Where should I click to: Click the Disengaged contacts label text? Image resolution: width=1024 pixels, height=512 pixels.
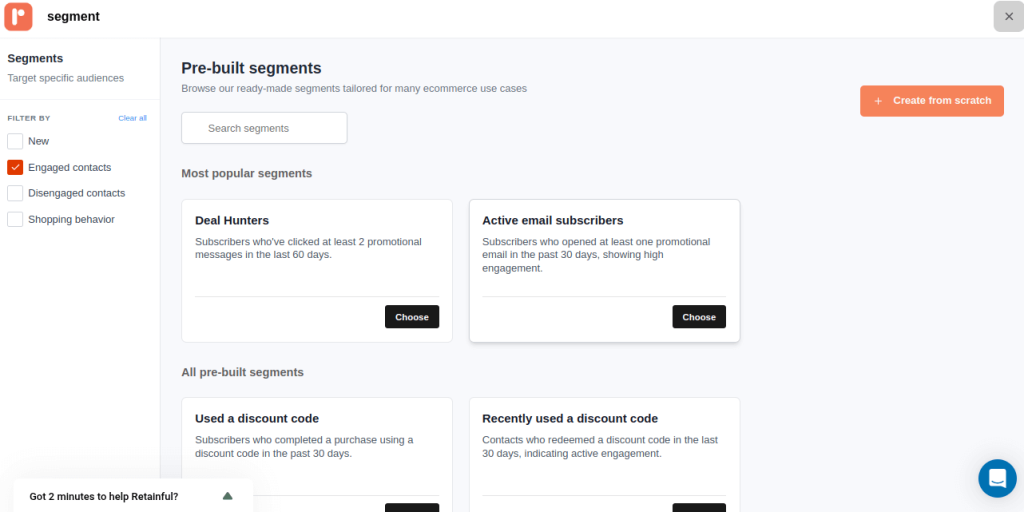point(76,193)
